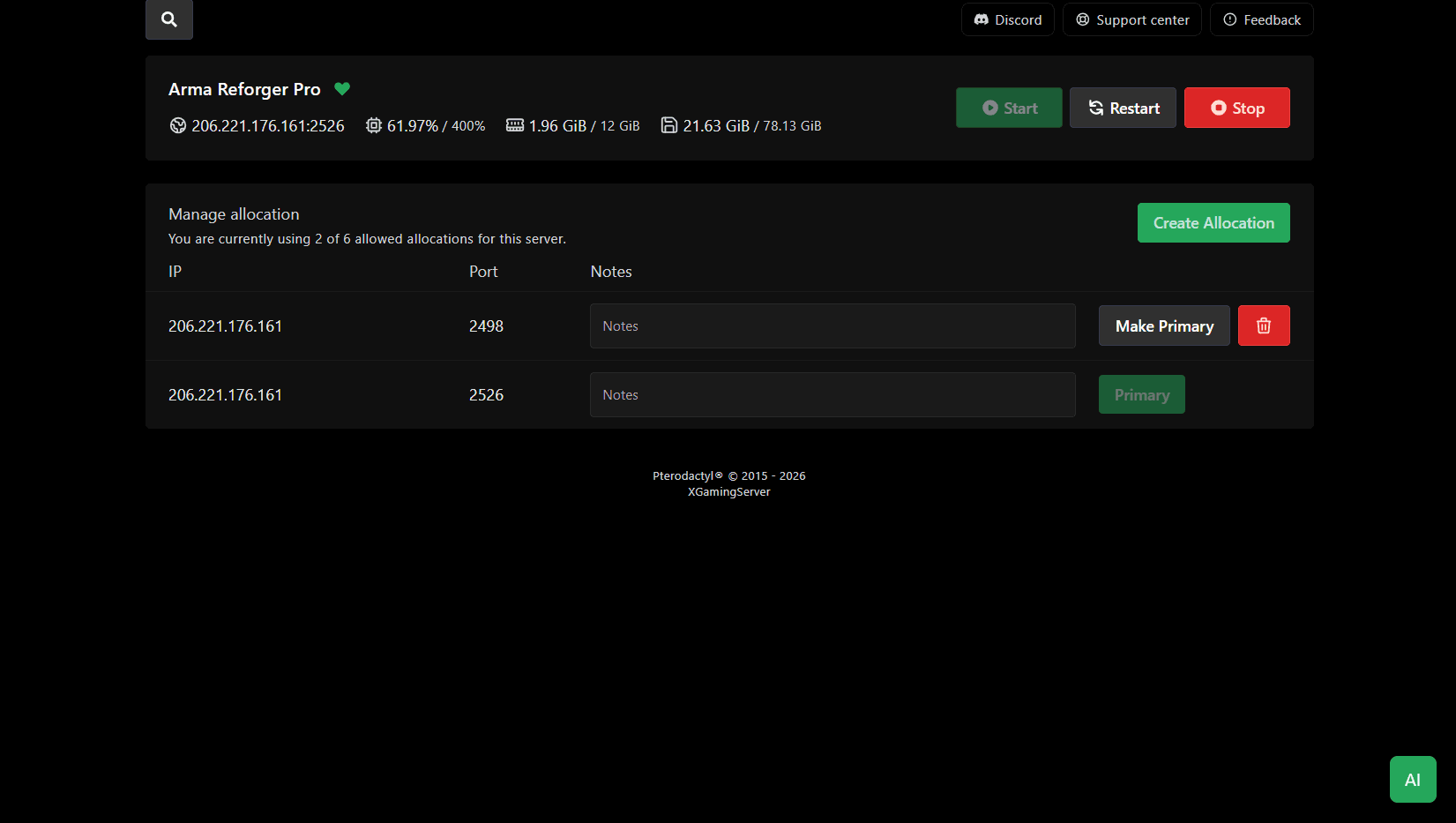Click the green heart icon next to the server name

coord(342,88)
